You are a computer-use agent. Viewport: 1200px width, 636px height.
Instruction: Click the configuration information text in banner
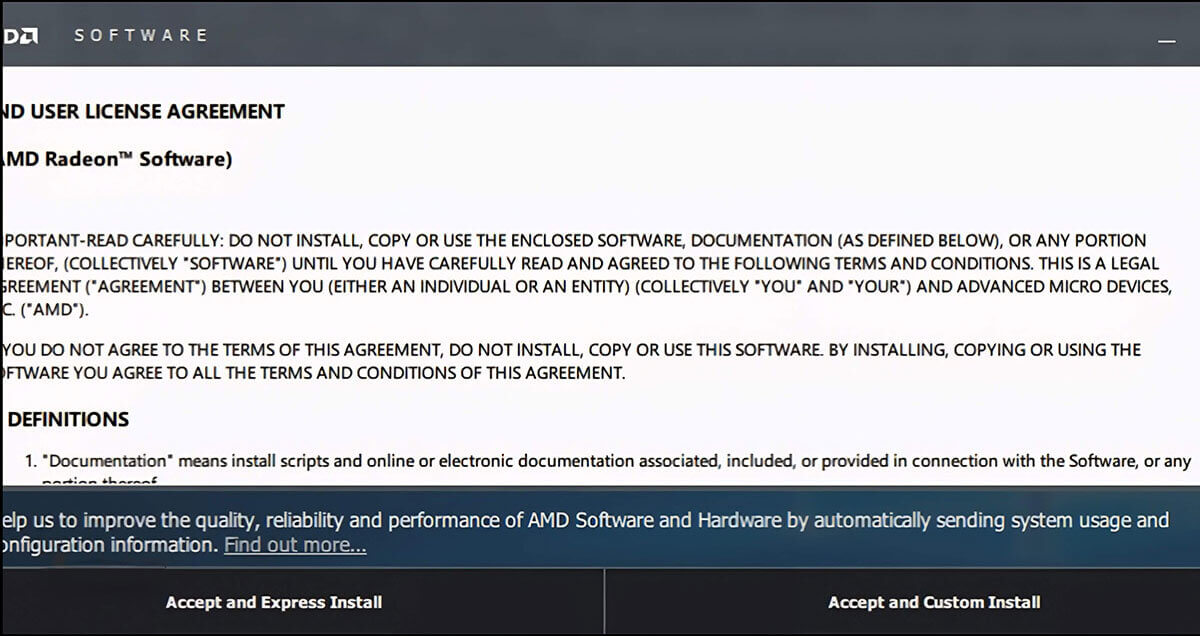pyautogui.click(x=108, y=545)
